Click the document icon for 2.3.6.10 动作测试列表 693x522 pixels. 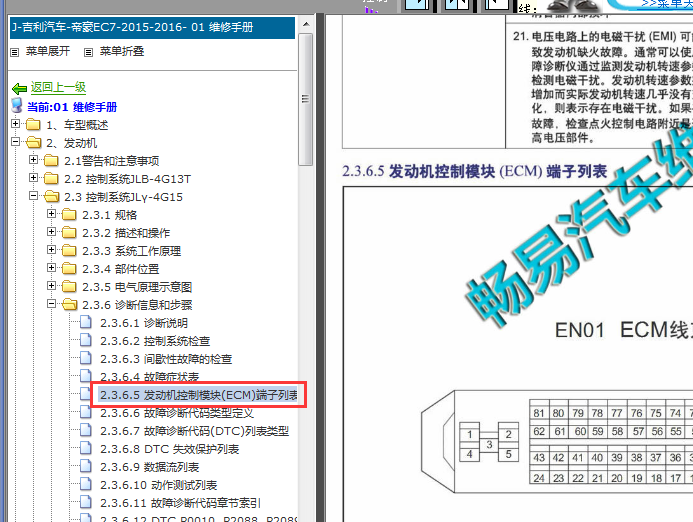[x=86, y=484]
